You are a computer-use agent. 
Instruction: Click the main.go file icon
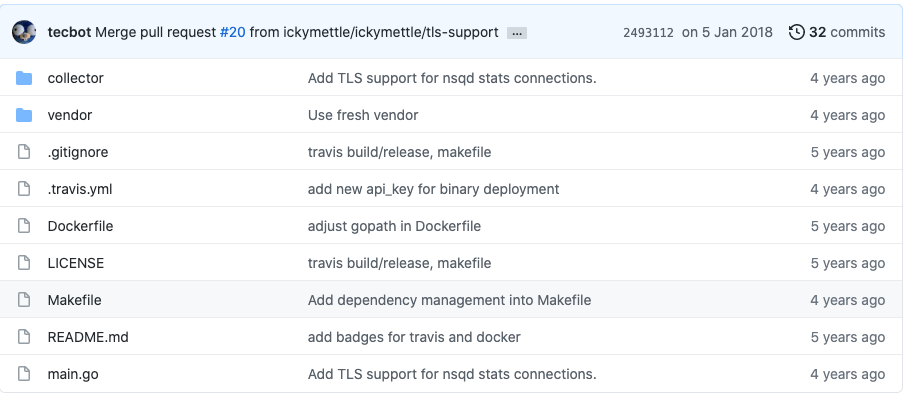pyautogui.click(x=24, y=374)
